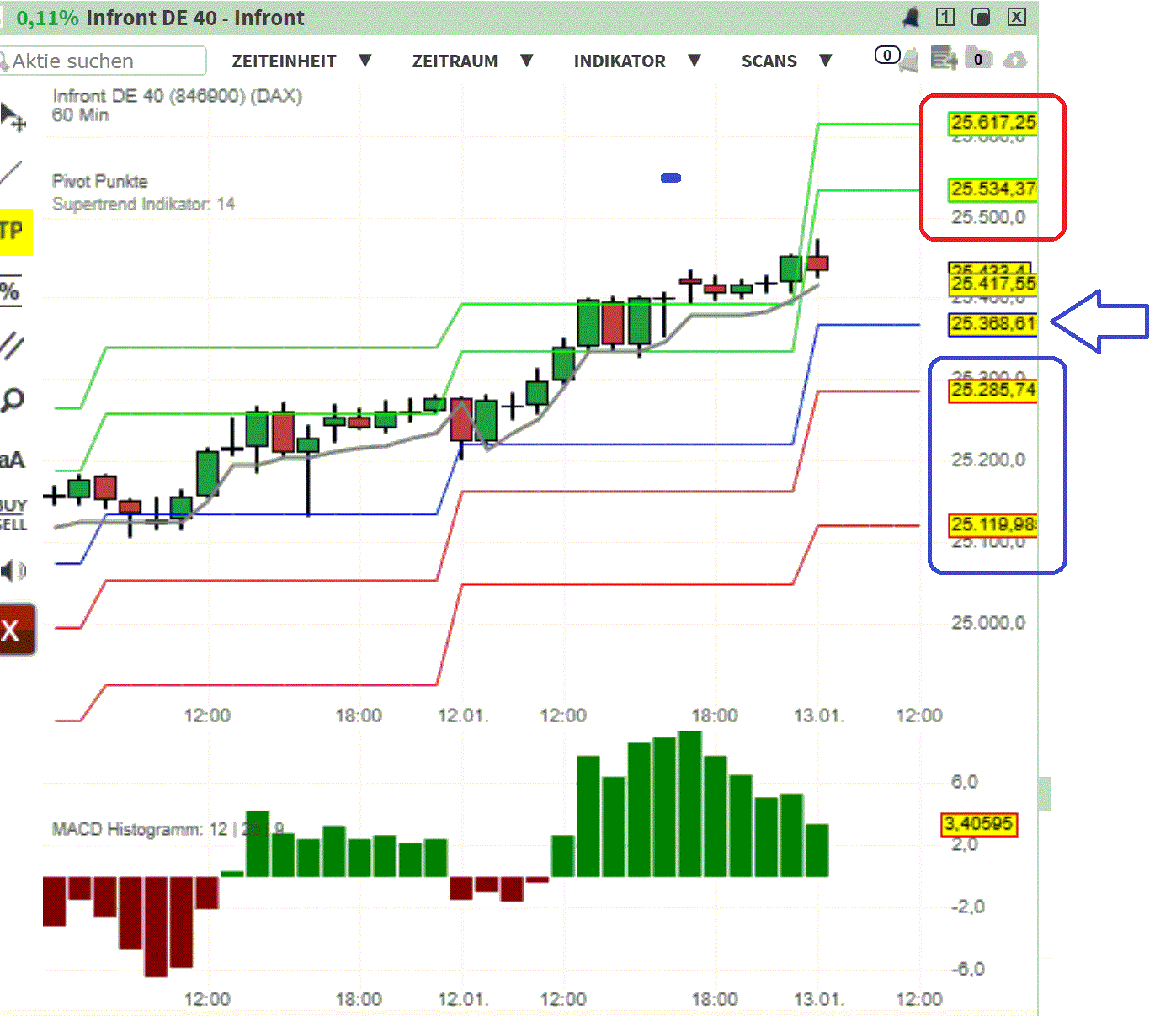
Task: Click the red X toggle button
Action: point(13,629)
